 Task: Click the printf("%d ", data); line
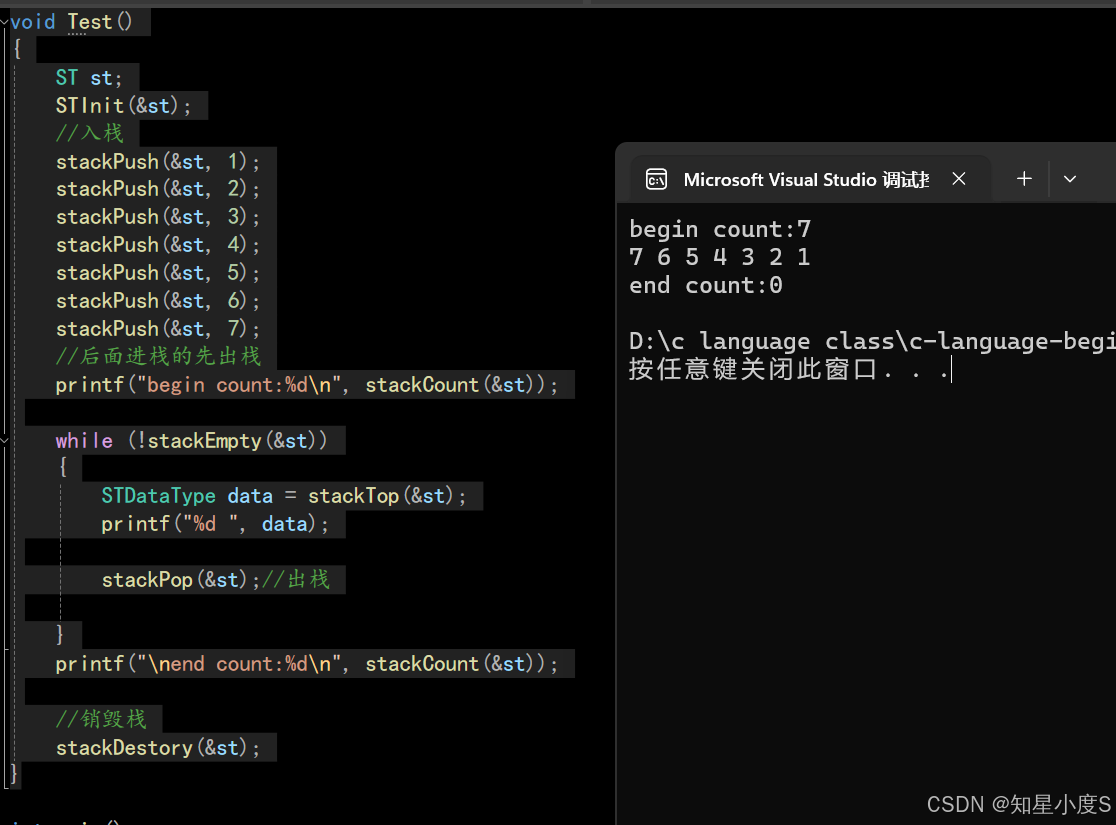tap(215, 525)
